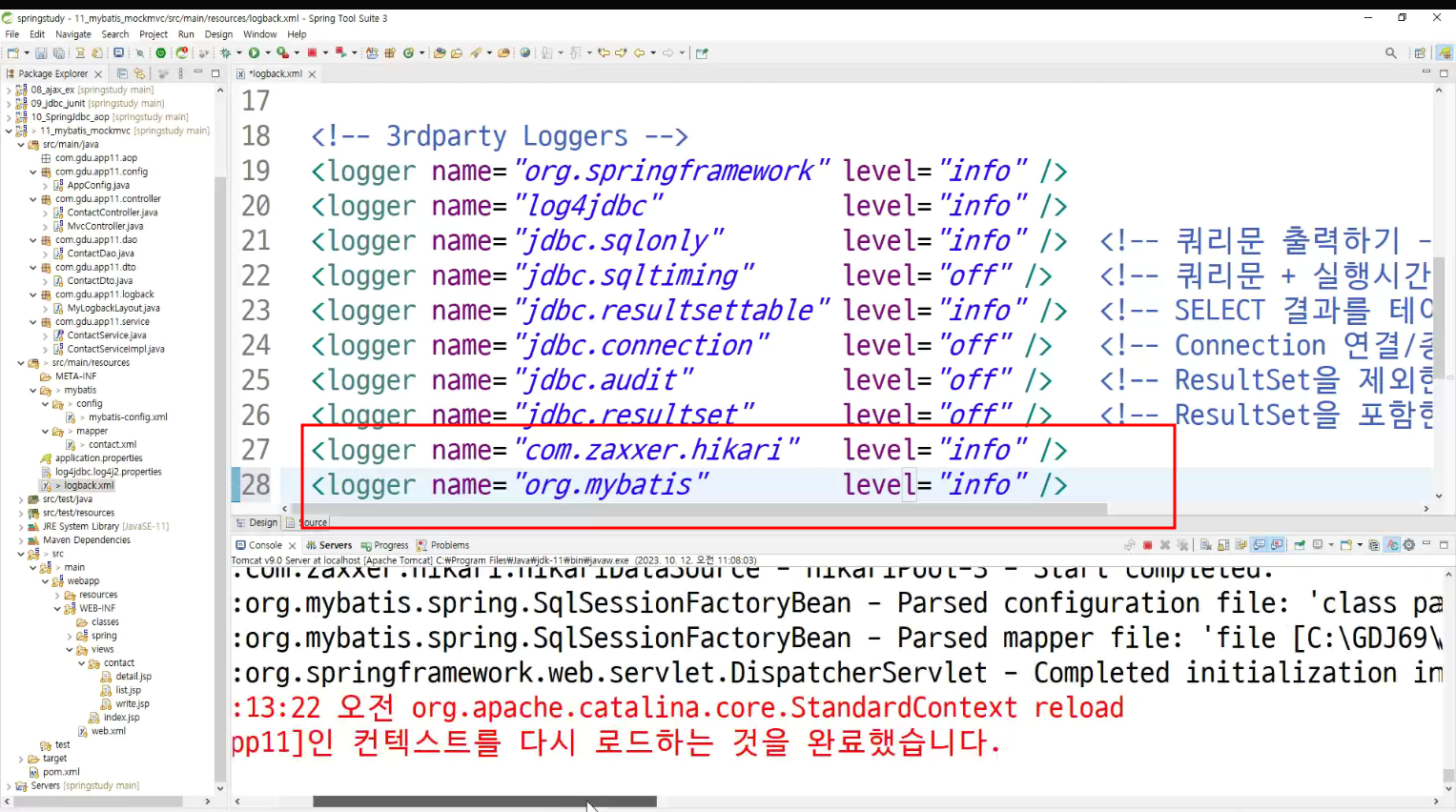Click line 28 org.mybatis logger text
This screenshot has height=812, width=1456.
pos(689,485)
